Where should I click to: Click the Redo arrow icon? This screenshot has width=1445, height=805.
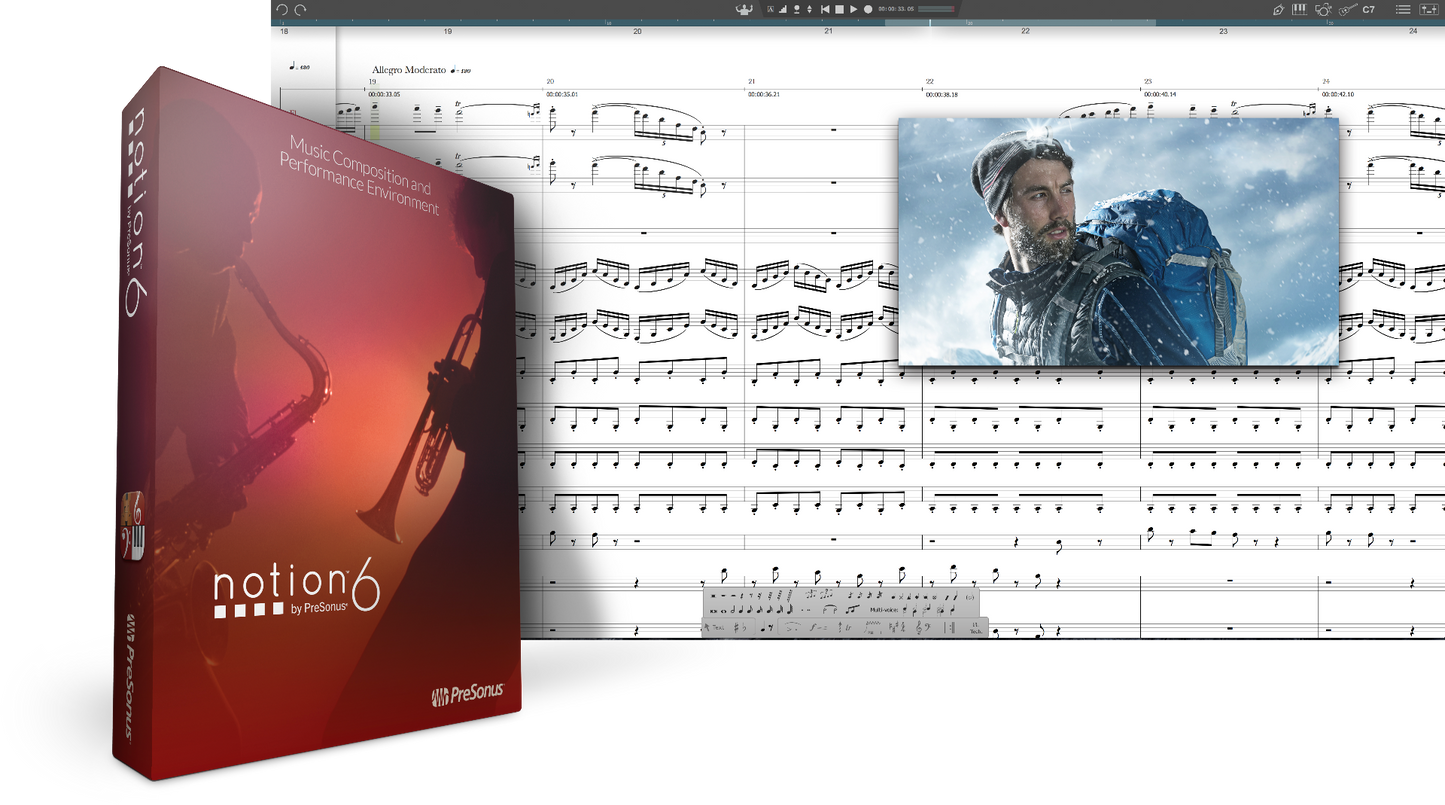tap(300, 9)
